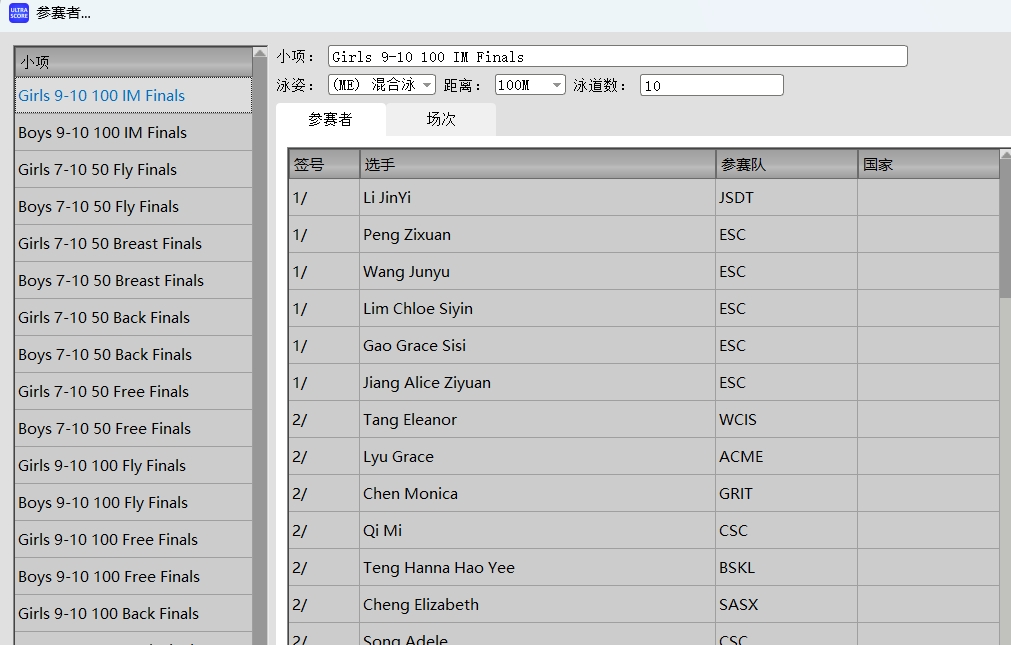Click the 泳道数 lane count field
The width and height of the screenshot is (1011, 645).
point(711,86)
